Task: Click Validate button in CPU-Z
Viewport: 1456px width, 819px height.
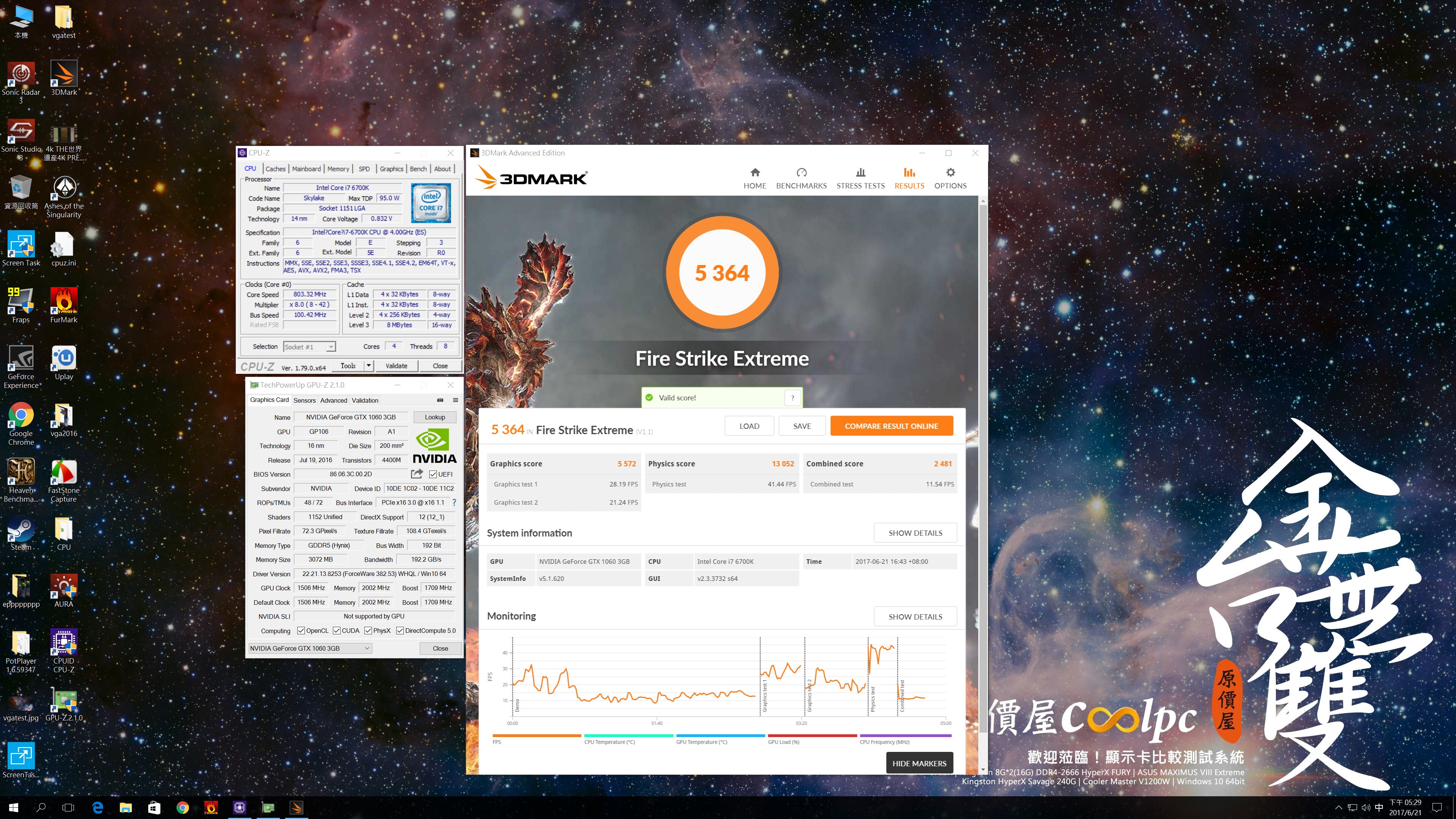Action: 396,366
